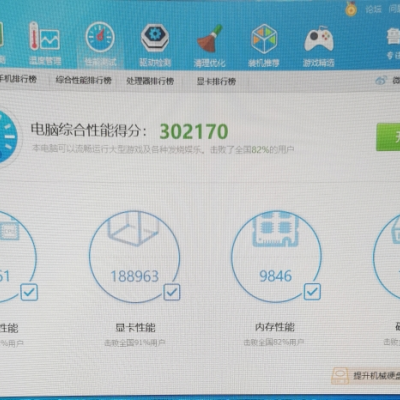Switch to the 显卡排行榜 tab
The height and width of the screenshot is (400, 400).
[216, 81]
